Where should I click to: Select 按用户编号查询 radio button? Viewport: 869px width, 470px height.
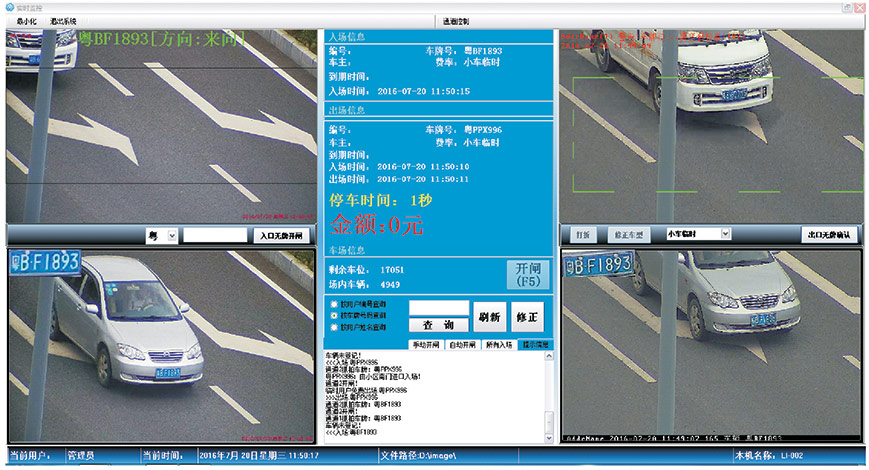[x=334, y=304]
